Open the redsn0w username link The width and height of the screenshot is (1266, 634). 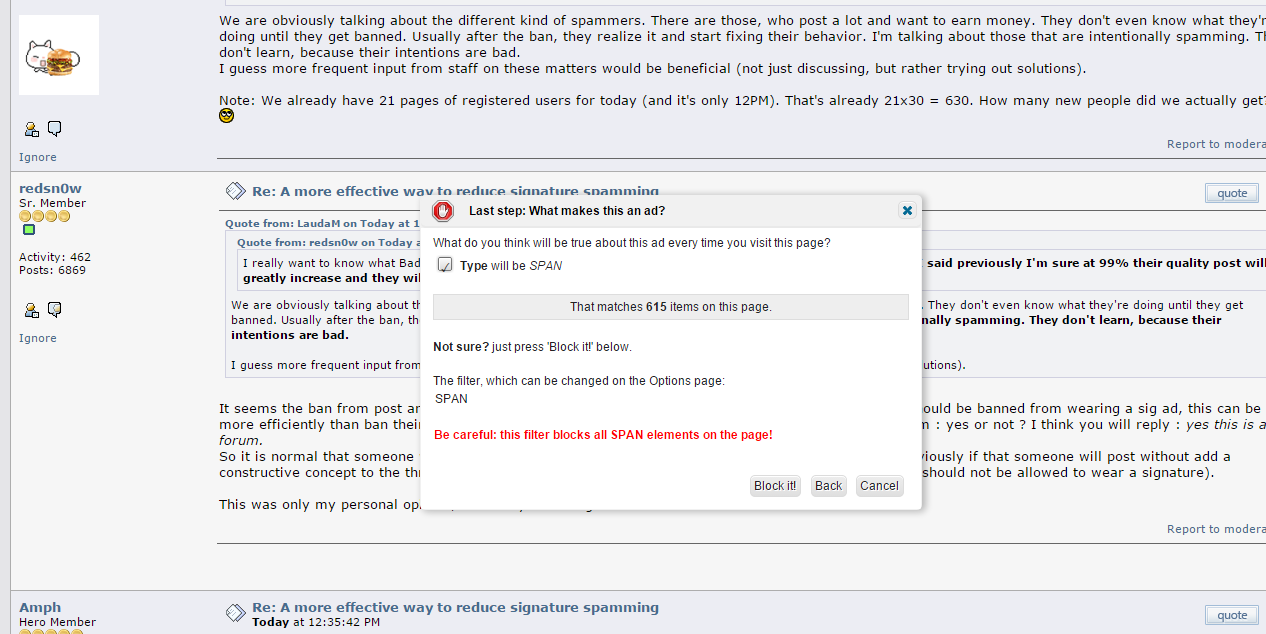pyautogui.click(x=50, y=188)
